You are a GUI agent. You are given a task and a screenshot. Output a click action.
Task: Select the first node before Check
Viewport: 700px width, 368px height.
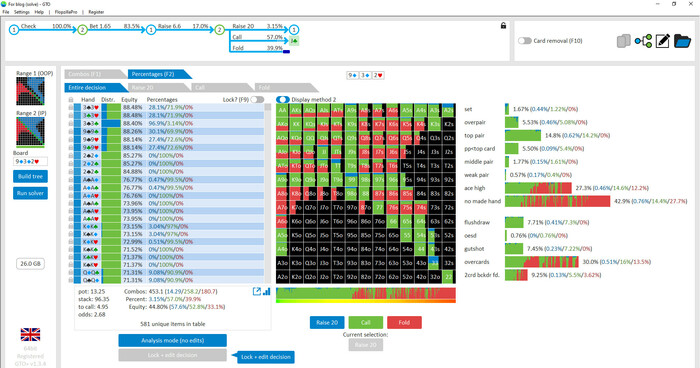pos(14,30)
